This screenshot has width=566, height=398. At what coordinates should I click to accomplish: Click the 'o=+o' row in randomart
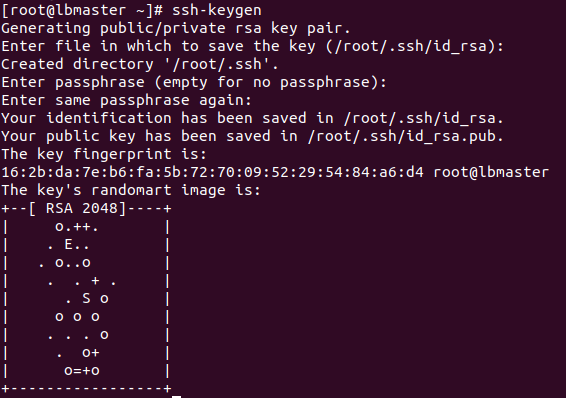(x=82, y=371)
